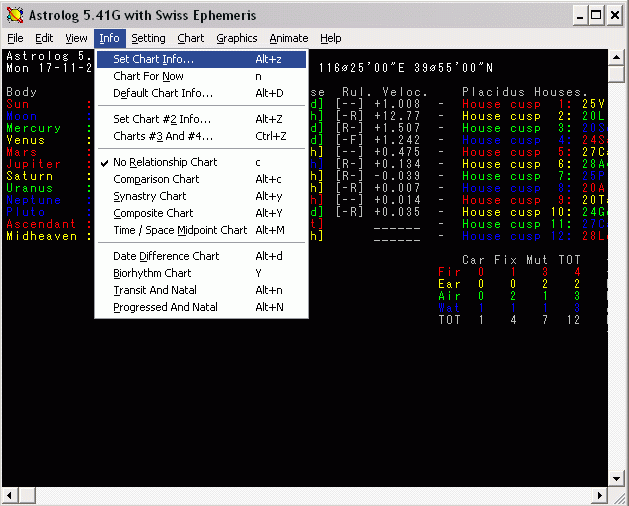
Task: Select Composite Chart menu option
Action: (x=201, y=213)
